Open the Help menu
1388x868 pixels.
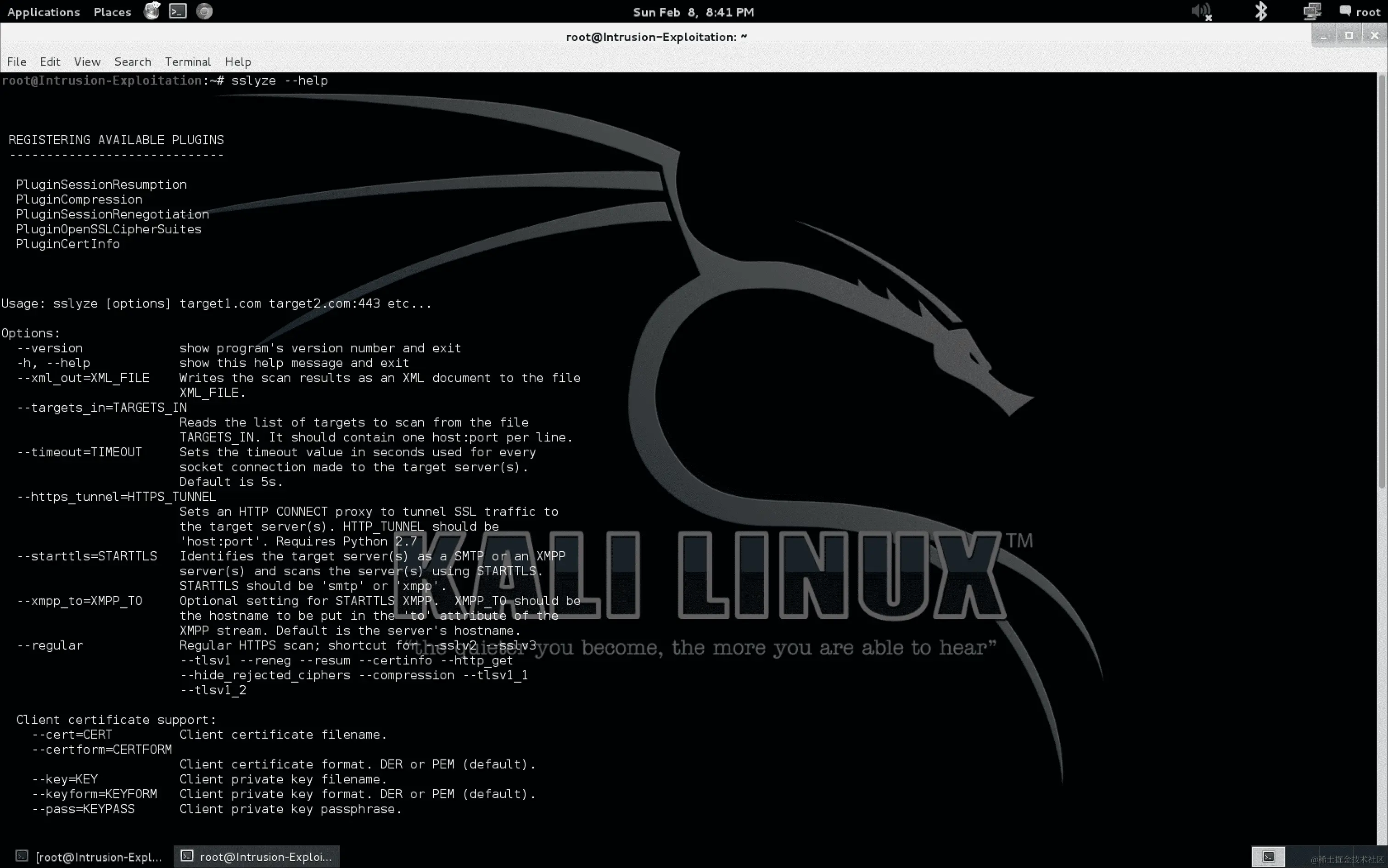238,62
